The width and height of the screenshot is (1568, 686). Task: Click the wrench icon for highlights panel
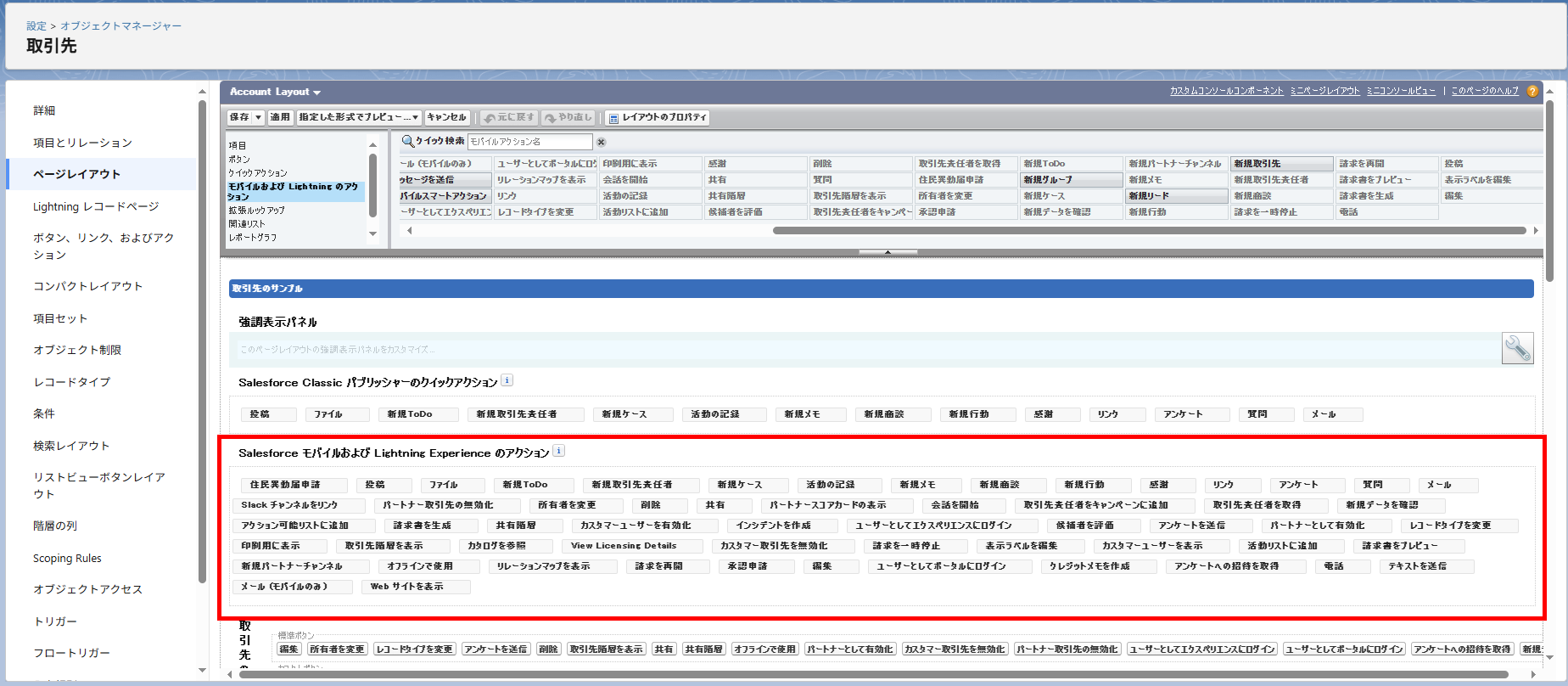1517,348
